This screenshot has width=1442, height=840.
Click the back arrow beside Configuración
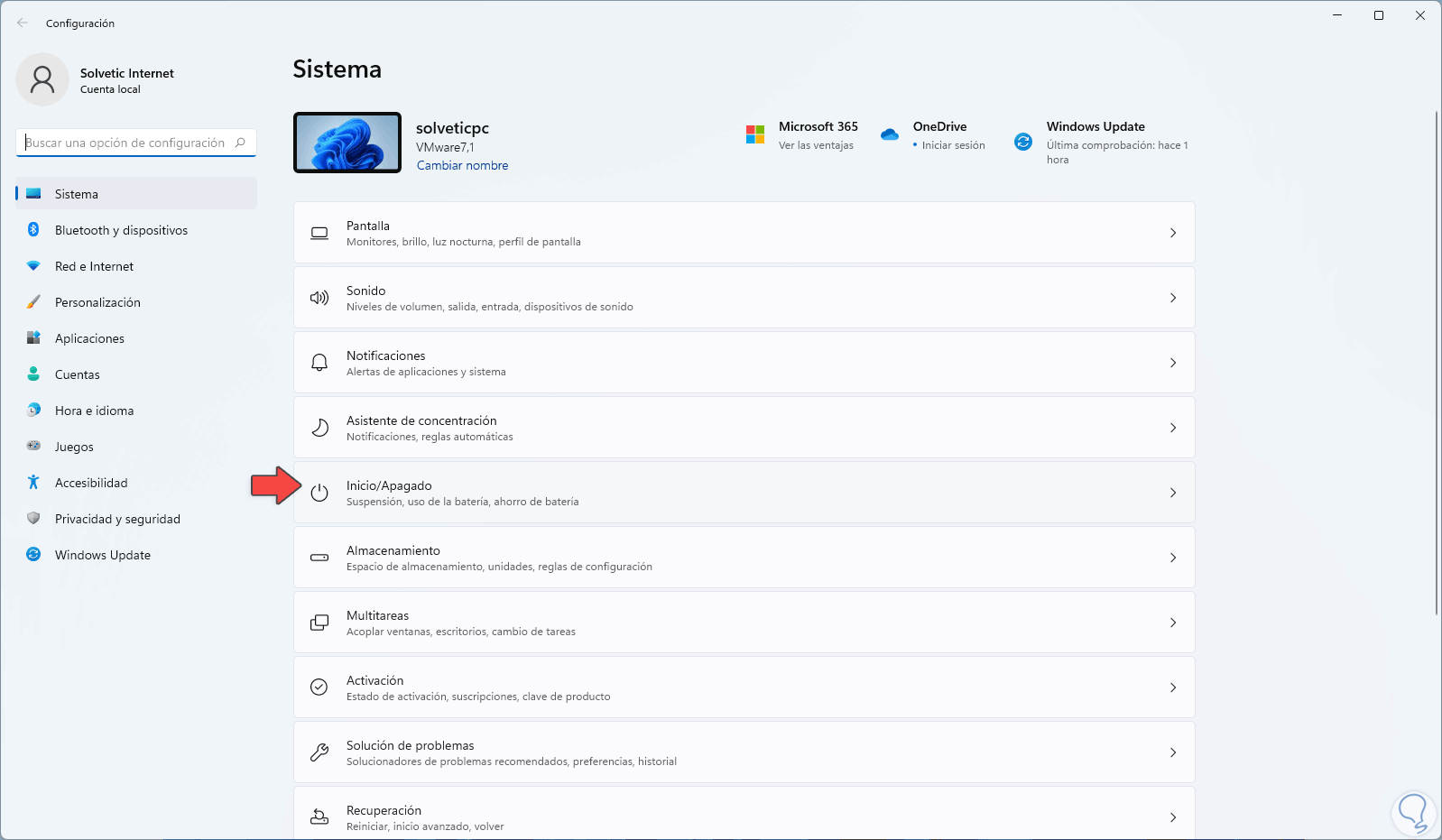click(23, 23)
